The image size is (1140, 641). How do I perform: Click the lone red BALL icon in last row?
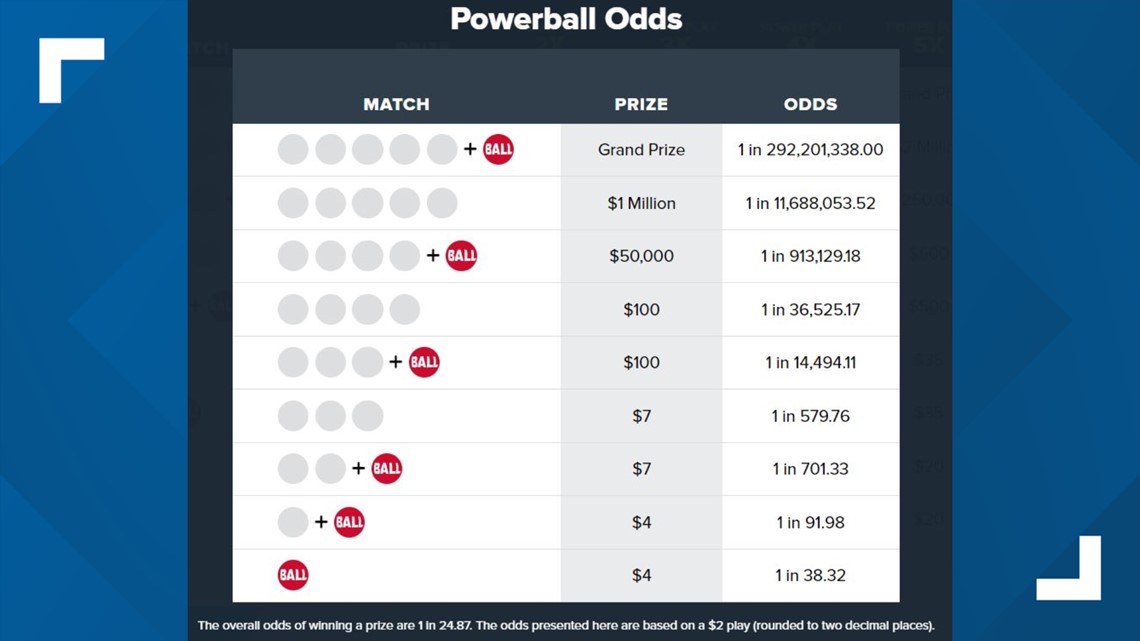[x=293, y=575]
